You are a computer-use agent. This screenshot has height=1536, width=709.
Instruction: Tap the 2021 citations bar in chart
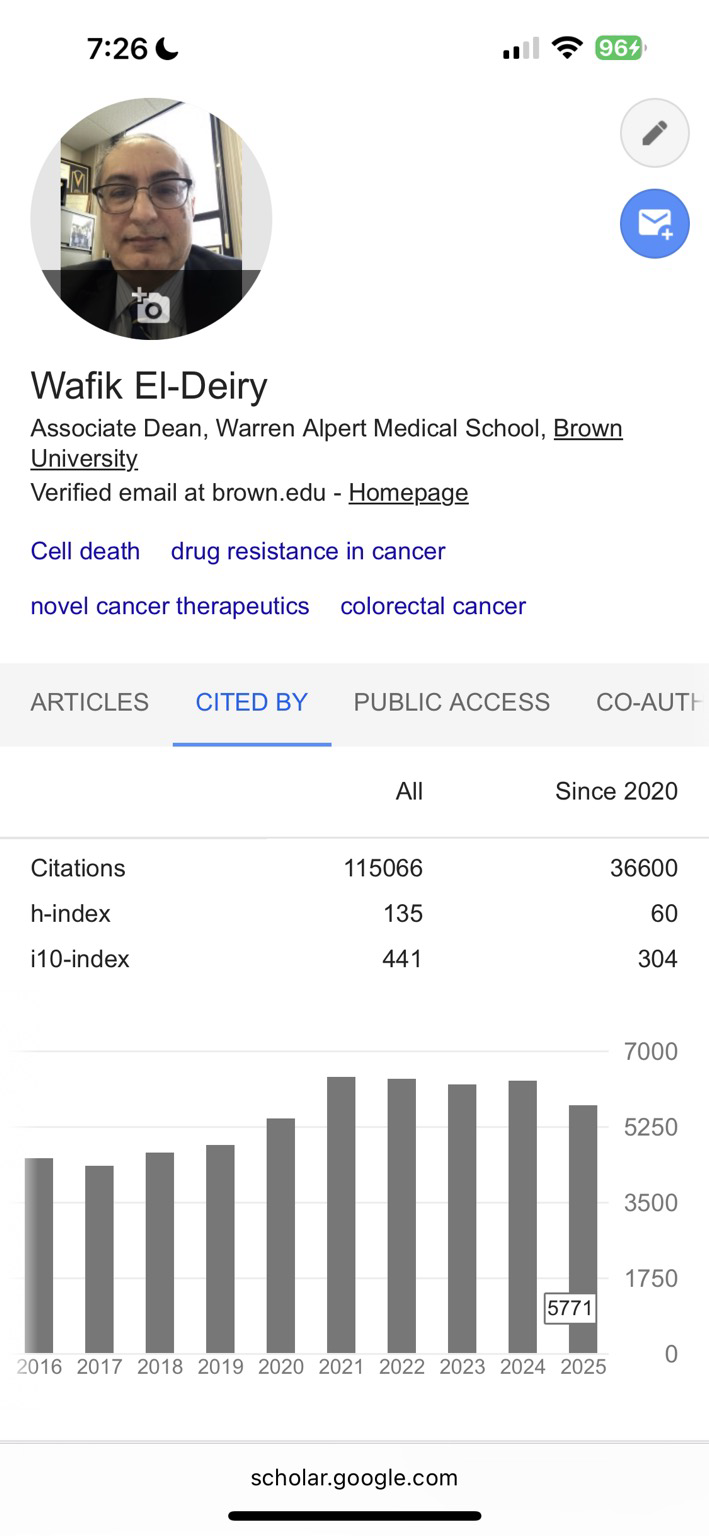(x=341, y=1214)
